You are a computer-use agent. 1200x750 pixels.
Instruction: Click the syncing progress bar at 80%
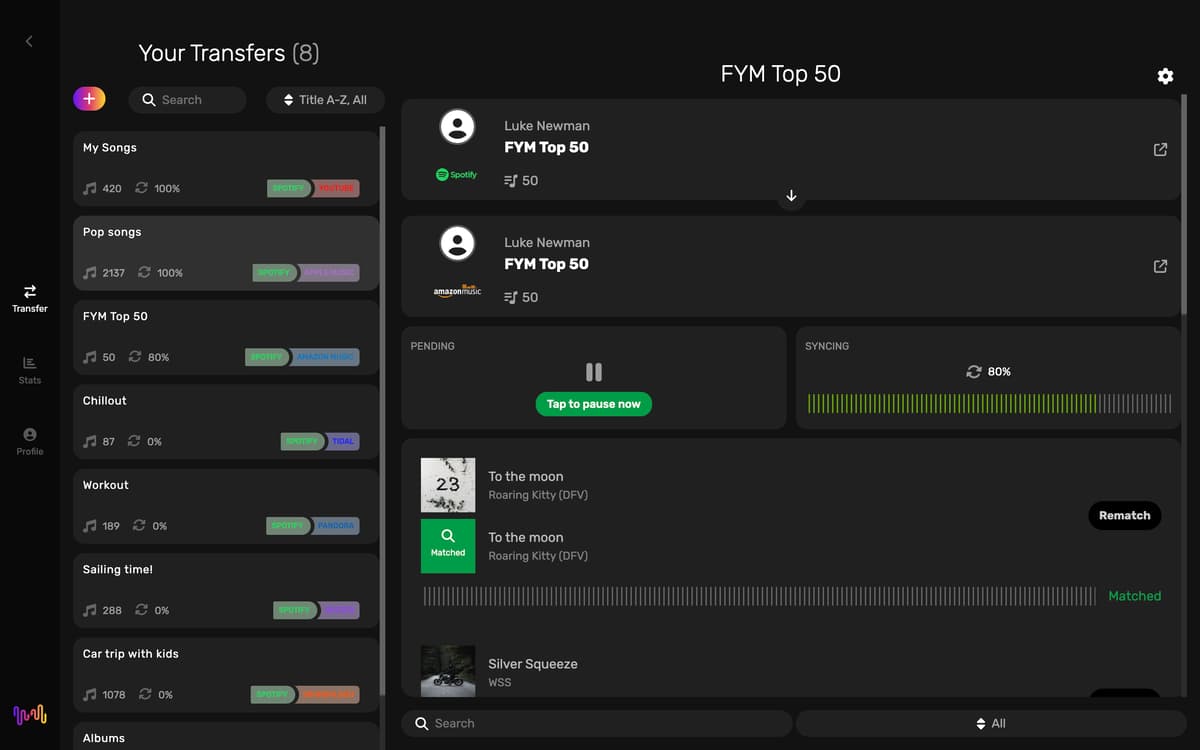989,404
